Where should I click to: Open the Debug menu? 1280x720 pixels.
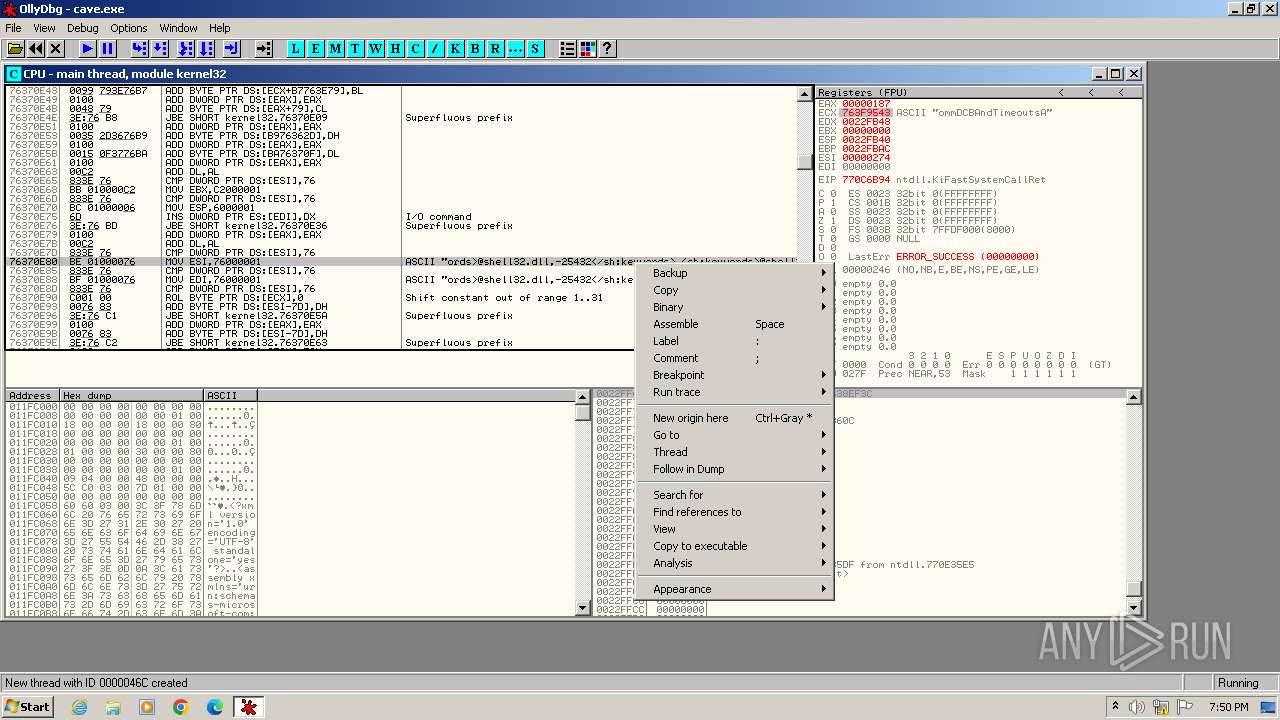82,28
